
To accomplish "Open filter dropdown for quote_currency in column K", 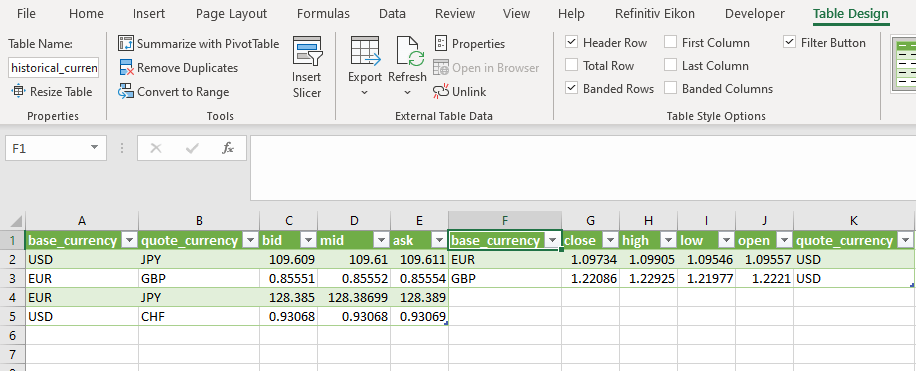I will 906,241.
